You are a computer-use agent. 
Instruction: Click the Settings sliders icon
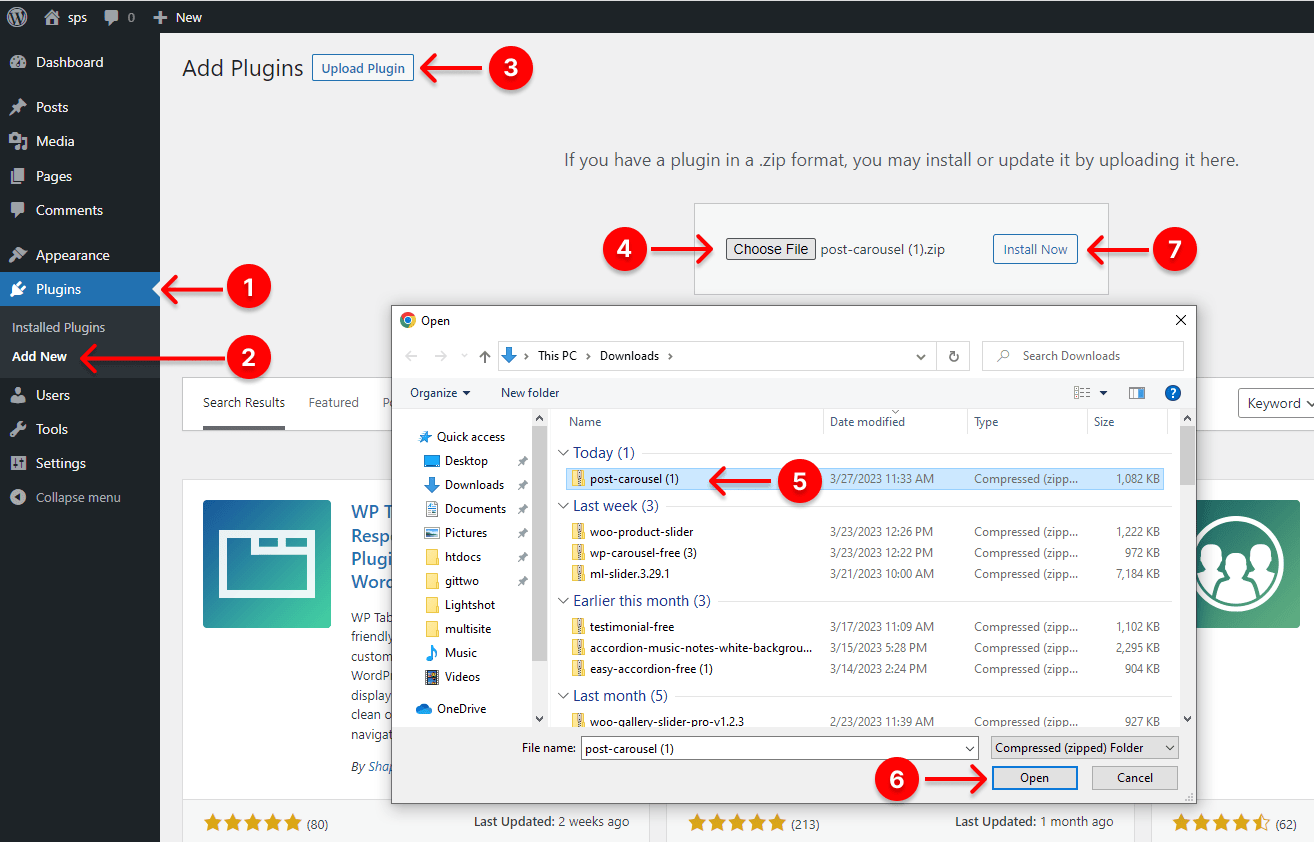coord(17,463)
